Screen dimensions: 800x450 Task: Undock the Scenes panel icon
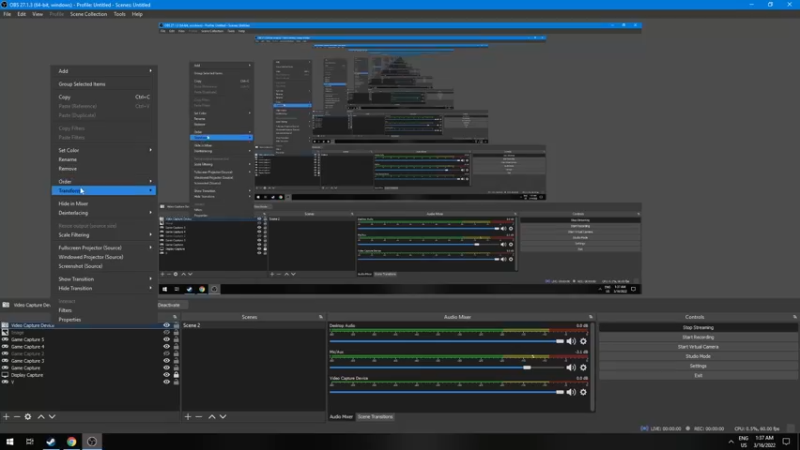(x=321, y=317)
